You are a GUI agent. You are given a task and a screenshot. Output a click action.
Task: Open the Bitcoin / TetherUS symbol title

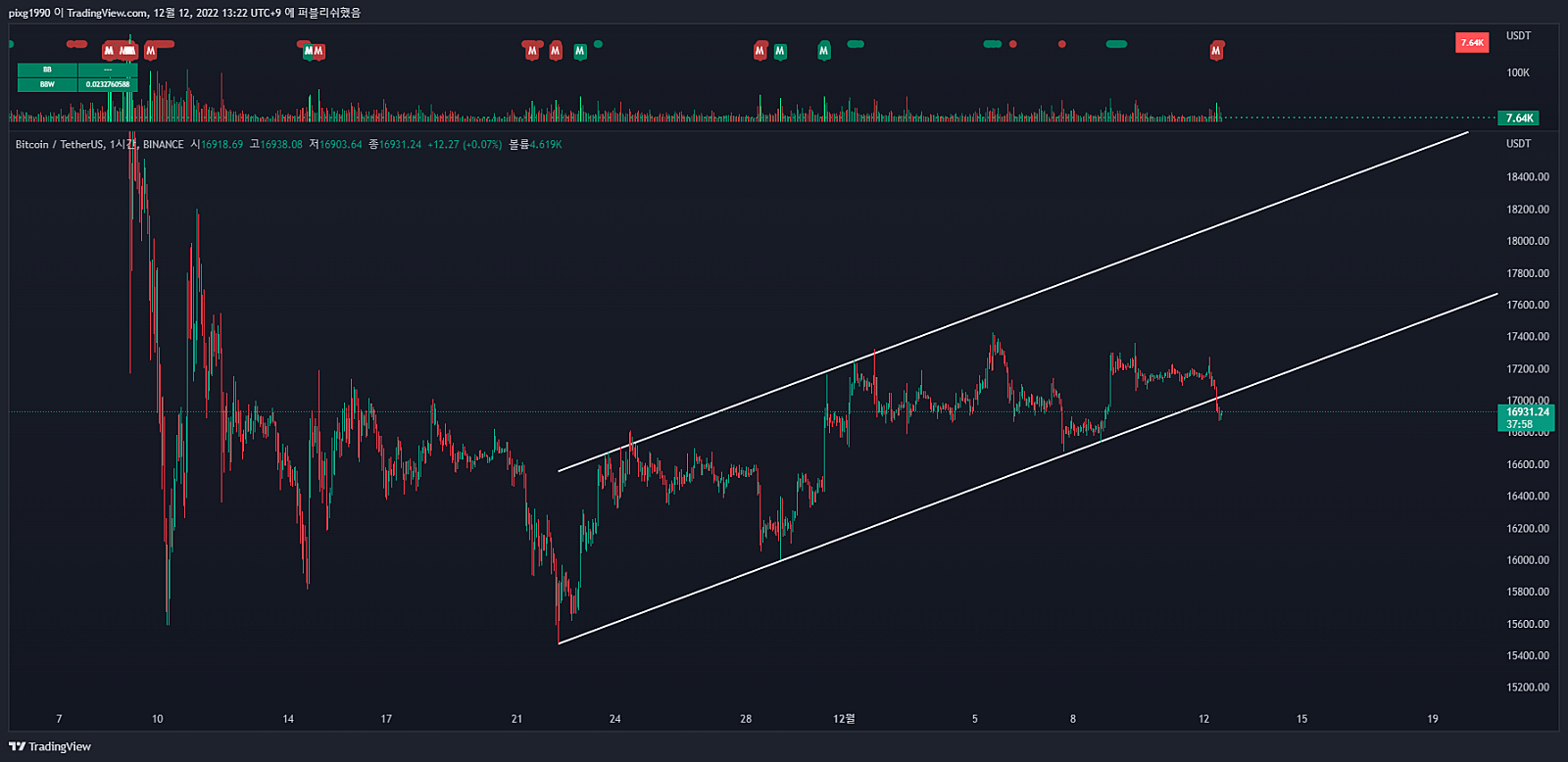pyautogui.click(x=59, y=144)
